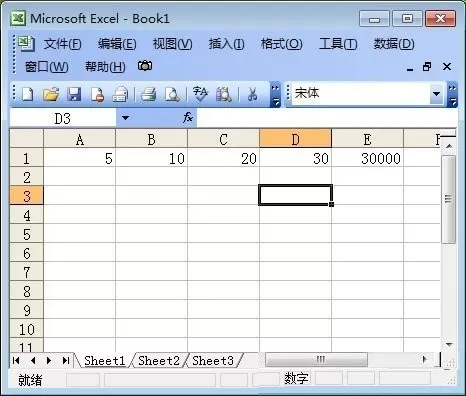Expand standard toolbar options chevron

(x=275, y=94)
